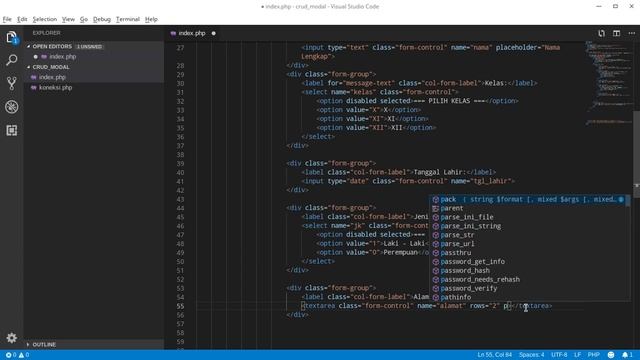Click the unsaved dot on index.php tab
Image resolution: width=640 pixels, height=360 pixels.
coord(213,33)
